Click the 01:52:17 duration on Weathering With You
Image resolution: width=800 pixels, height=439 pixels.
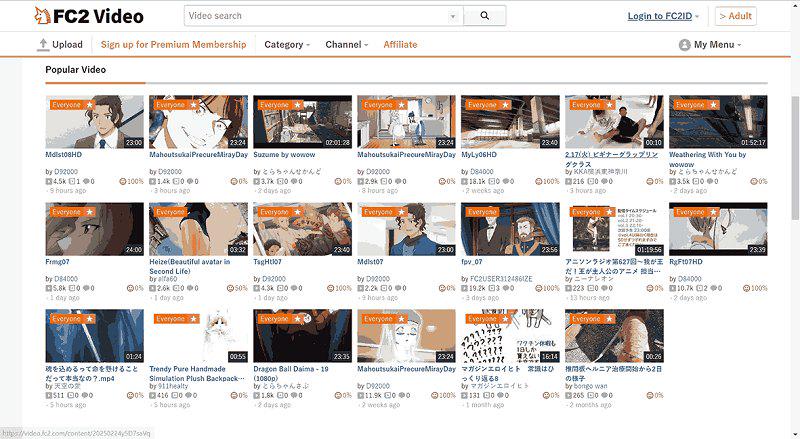[753, 142]
